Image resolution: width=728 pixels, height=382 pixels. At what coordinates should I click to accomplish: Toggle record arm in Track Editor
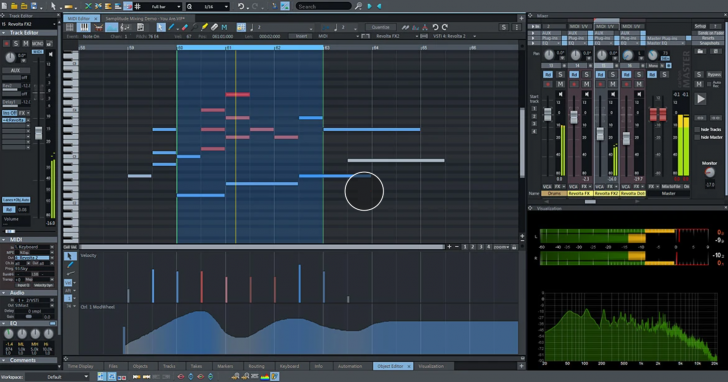[6, 44]
